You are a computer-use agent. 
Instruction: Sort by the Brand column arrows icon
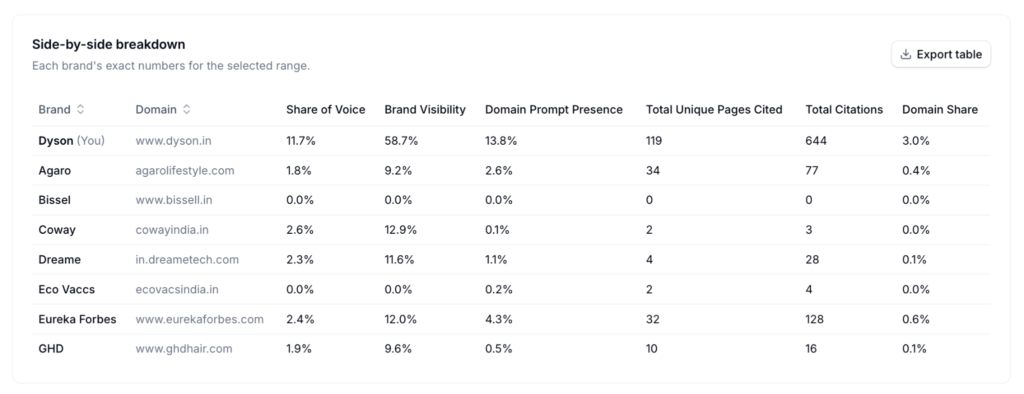coord(80,110)
